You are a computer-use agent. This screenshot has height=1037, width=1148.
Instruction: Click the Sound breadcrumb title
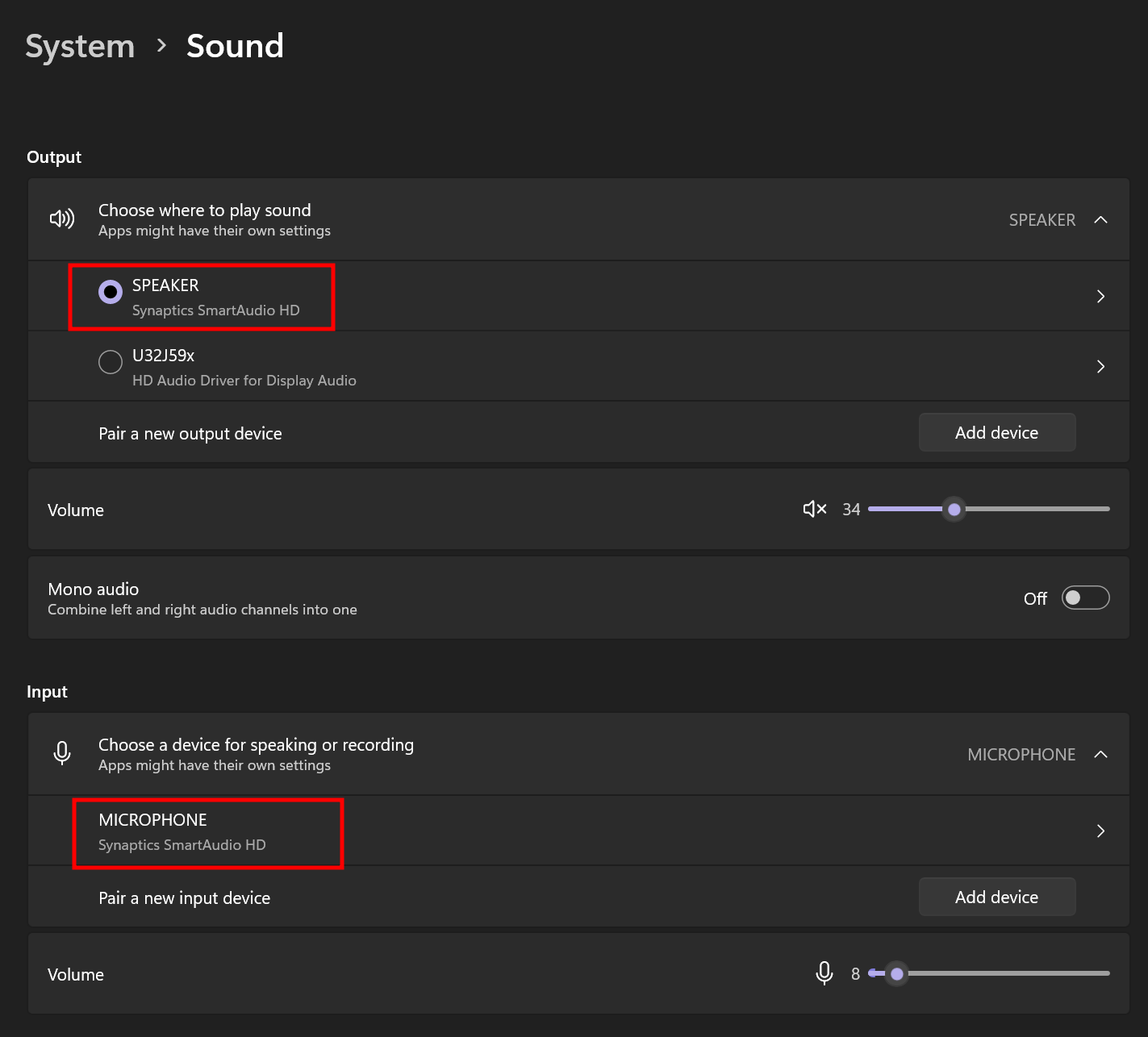tap(235, 46)
